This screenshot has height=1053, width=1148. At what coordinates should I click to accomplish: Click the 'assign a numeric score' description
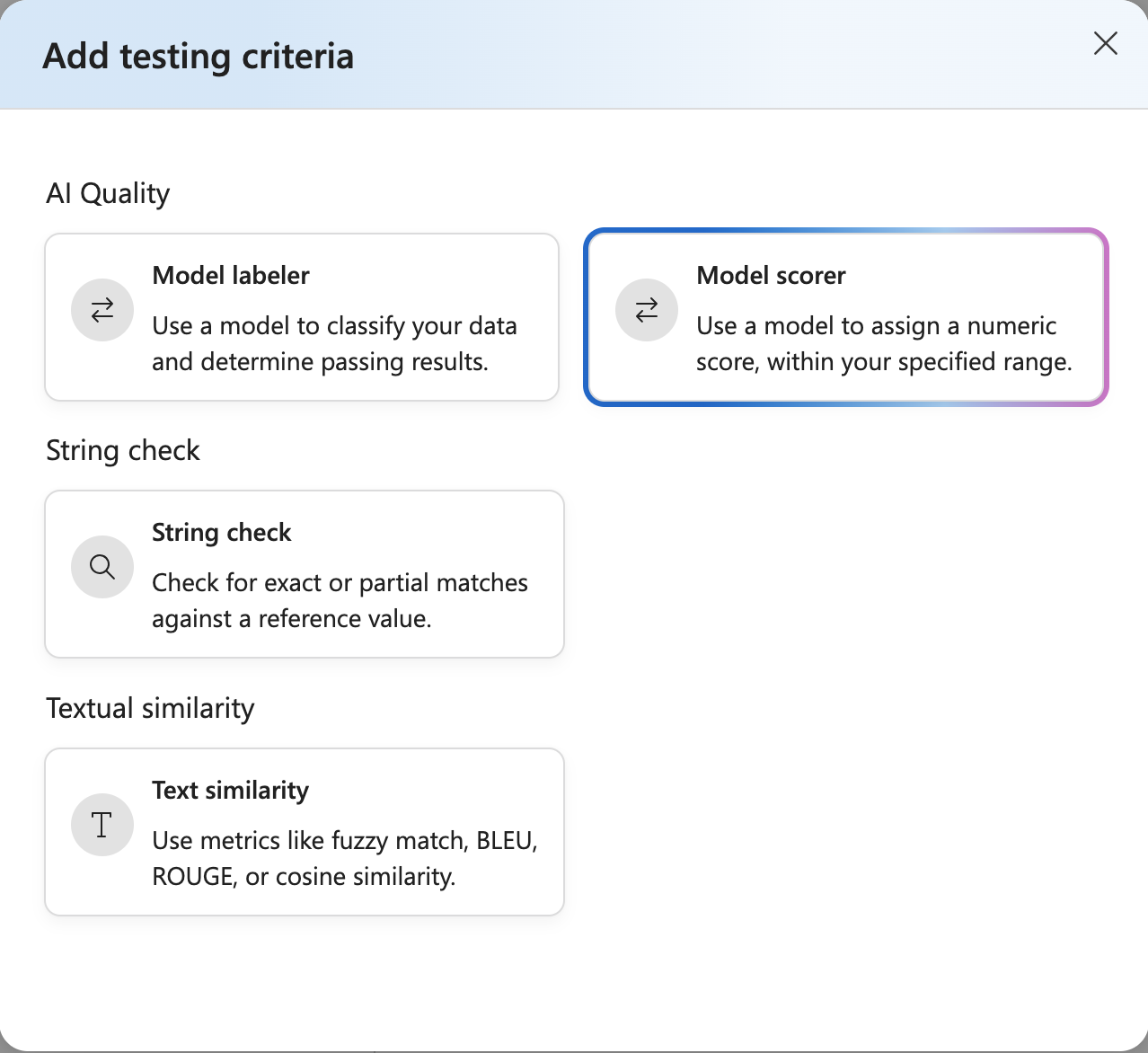click(884, 344)
